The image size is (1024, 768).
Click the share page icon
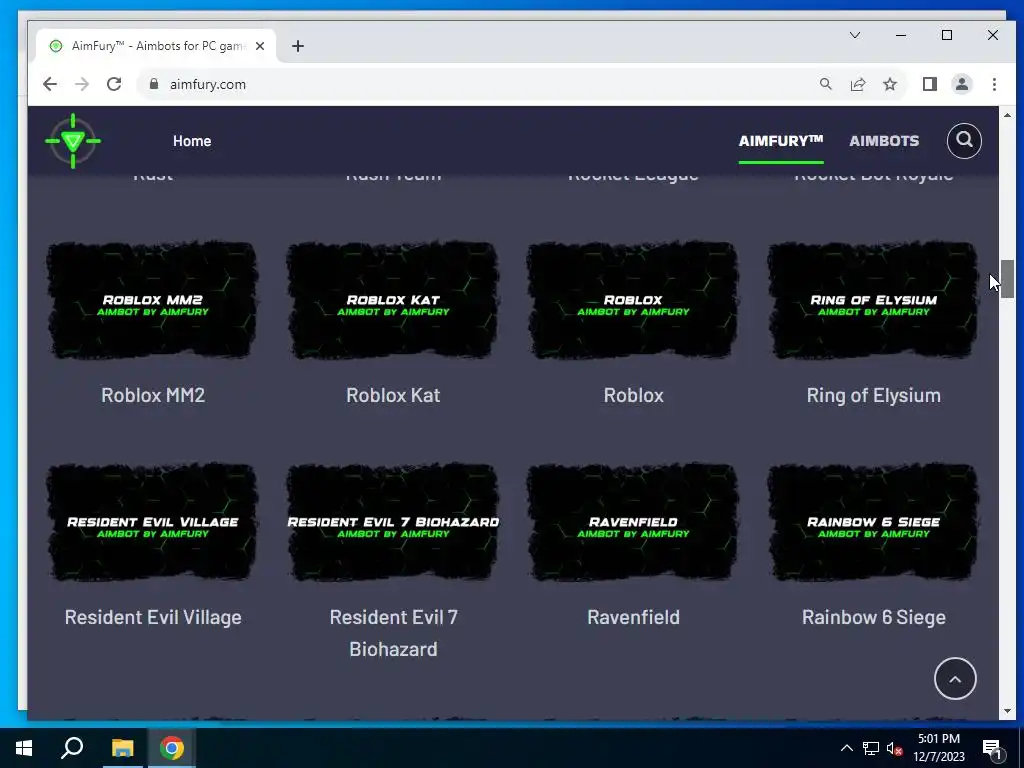(x=857, y=84)
